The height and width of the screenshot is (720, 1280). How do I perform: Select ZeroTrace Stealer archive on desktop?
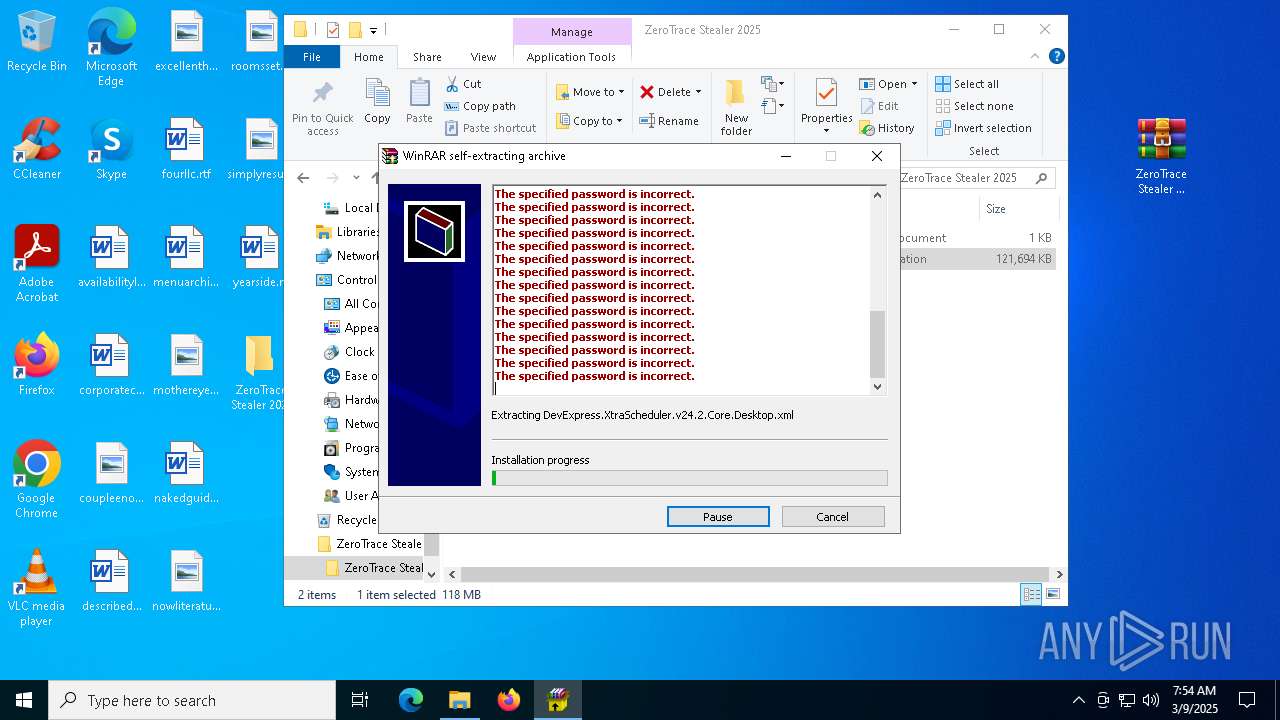coord(1161,157)
